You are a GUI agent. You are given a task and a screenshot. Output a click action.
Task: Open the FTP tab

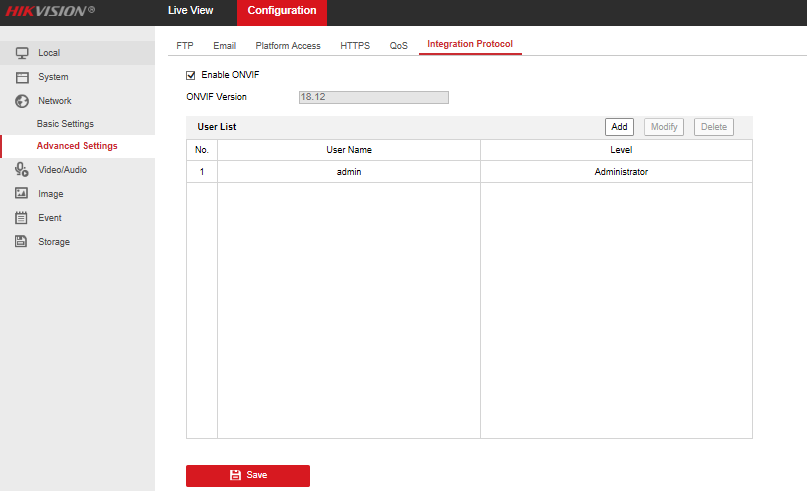(x=185, y=46)
